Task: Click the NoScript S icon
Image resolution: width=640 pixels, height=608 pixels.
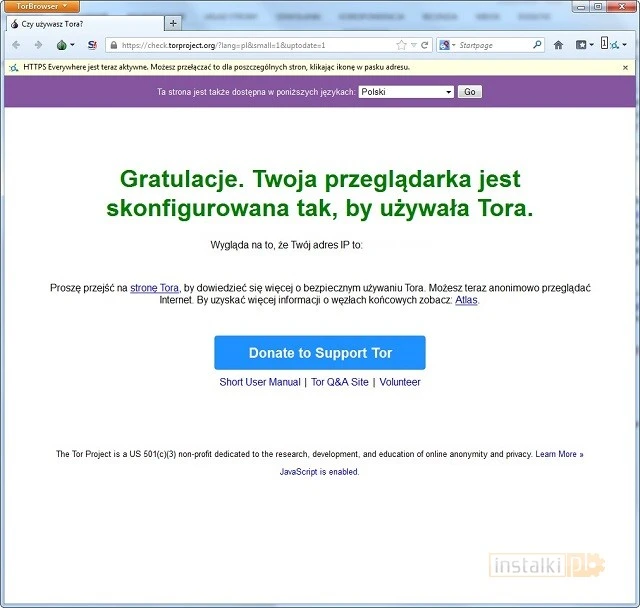Action: coord(92,45)
